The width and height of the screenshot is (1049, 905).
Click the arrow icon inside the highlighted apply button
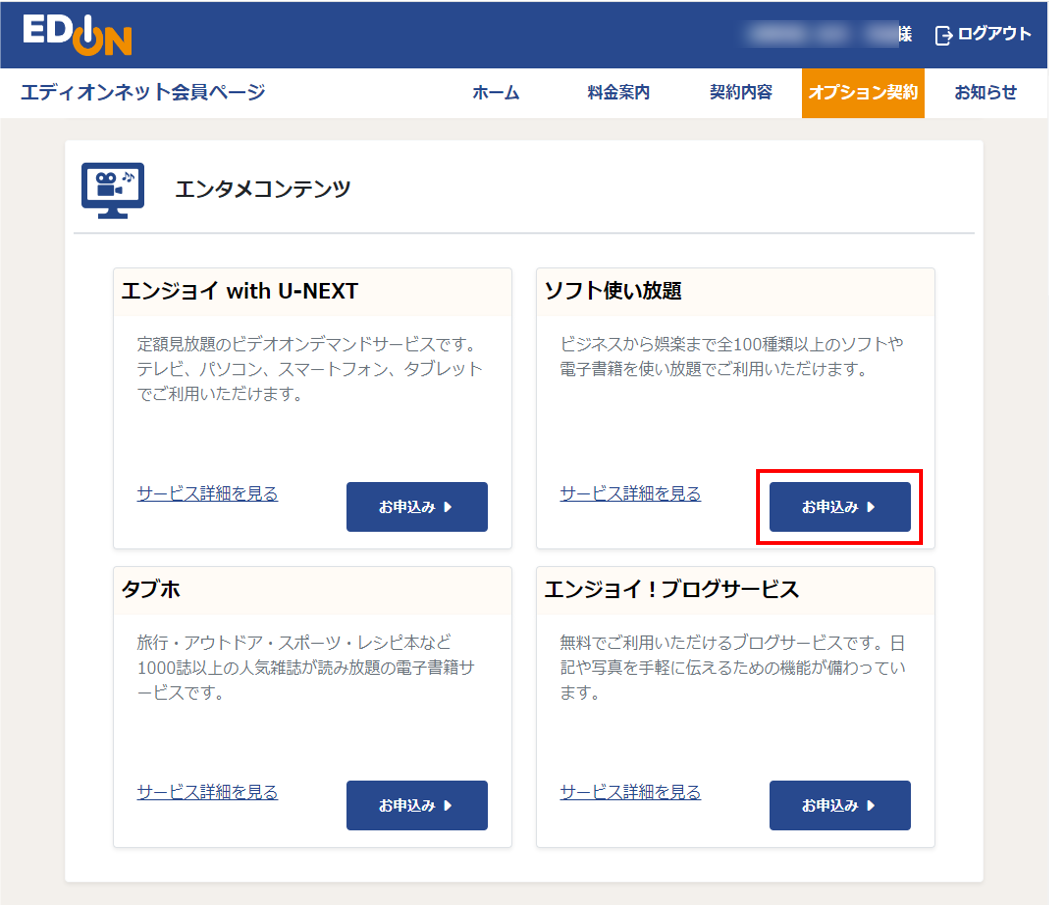(x=869, y=507)
